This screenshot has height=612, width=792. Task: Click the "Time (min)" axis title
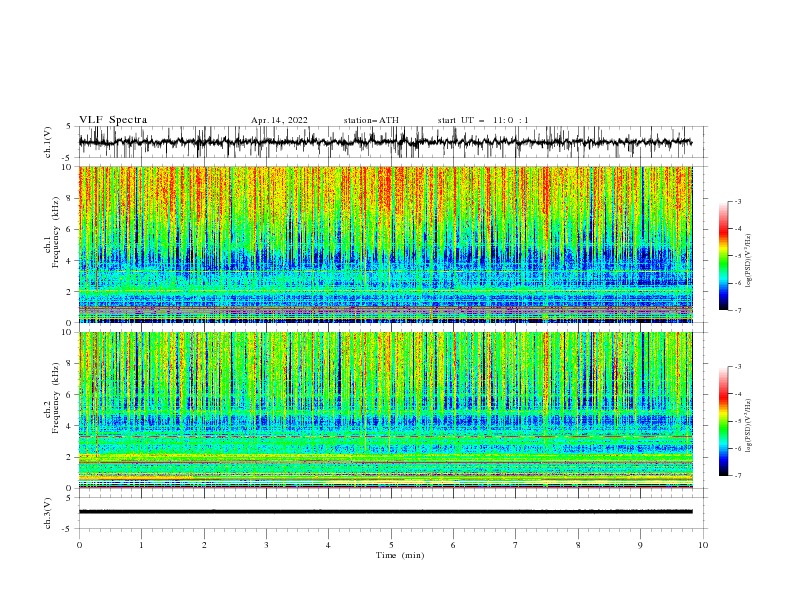[x=400, y=555]
